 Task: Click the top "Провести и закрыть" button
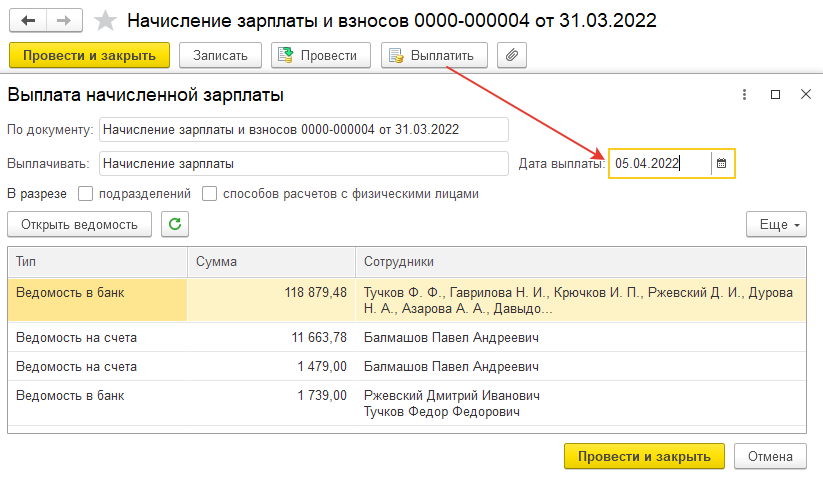coord(89,56)
